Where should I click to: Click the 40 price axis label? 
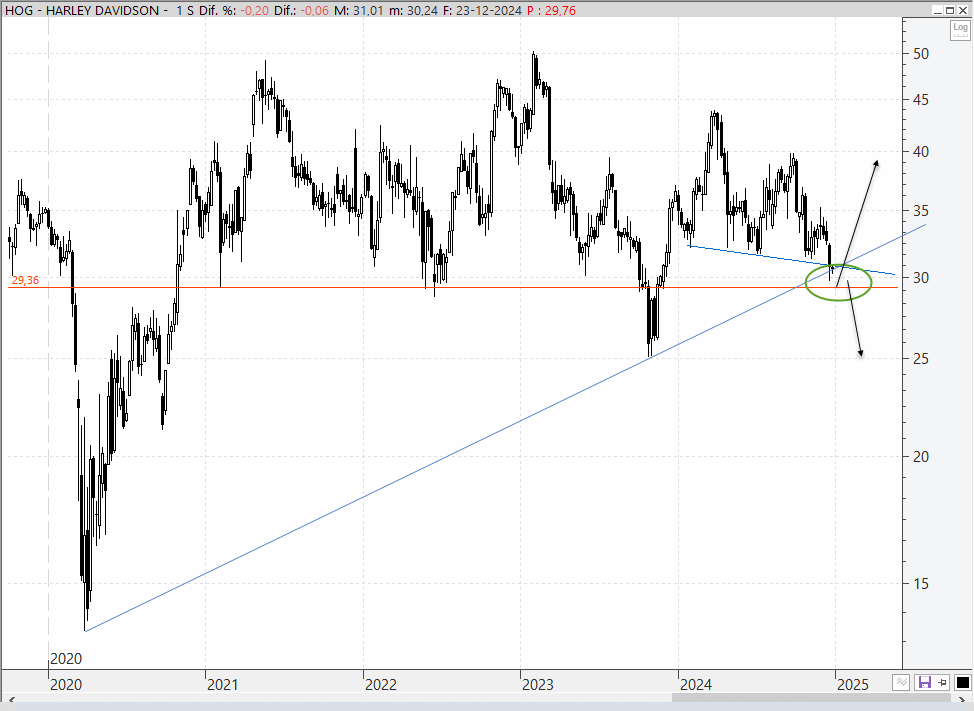tap(921, 152)
